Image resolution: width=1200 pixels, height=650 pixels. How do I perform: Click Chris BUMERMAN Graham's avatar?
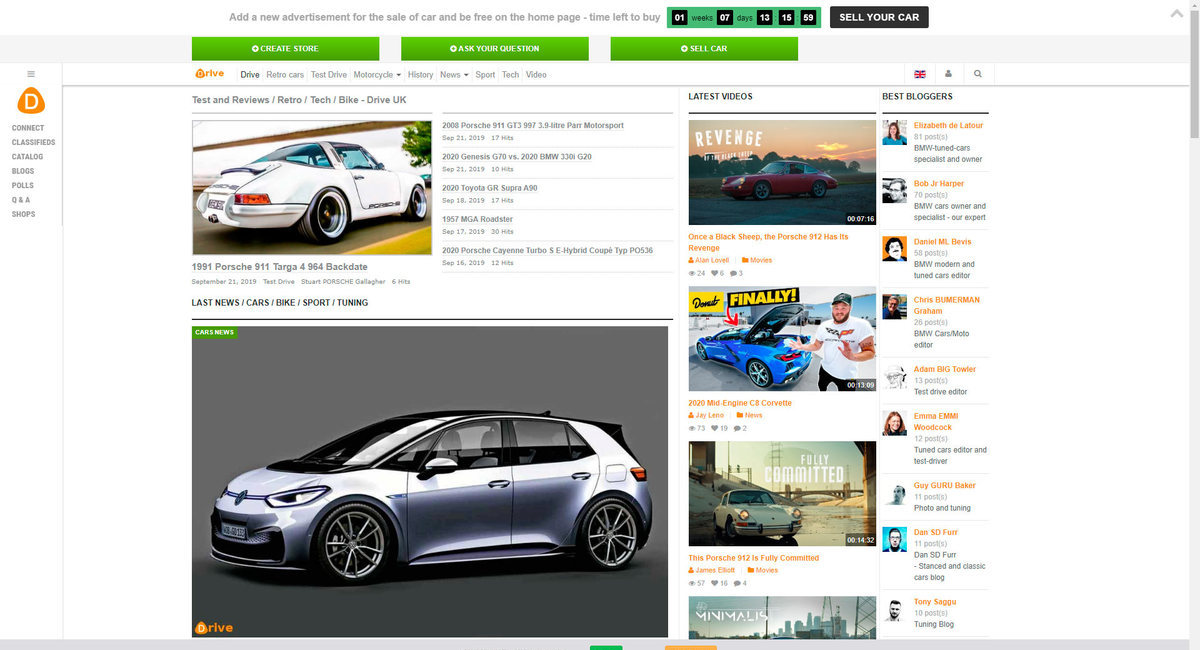pos(894,307)
